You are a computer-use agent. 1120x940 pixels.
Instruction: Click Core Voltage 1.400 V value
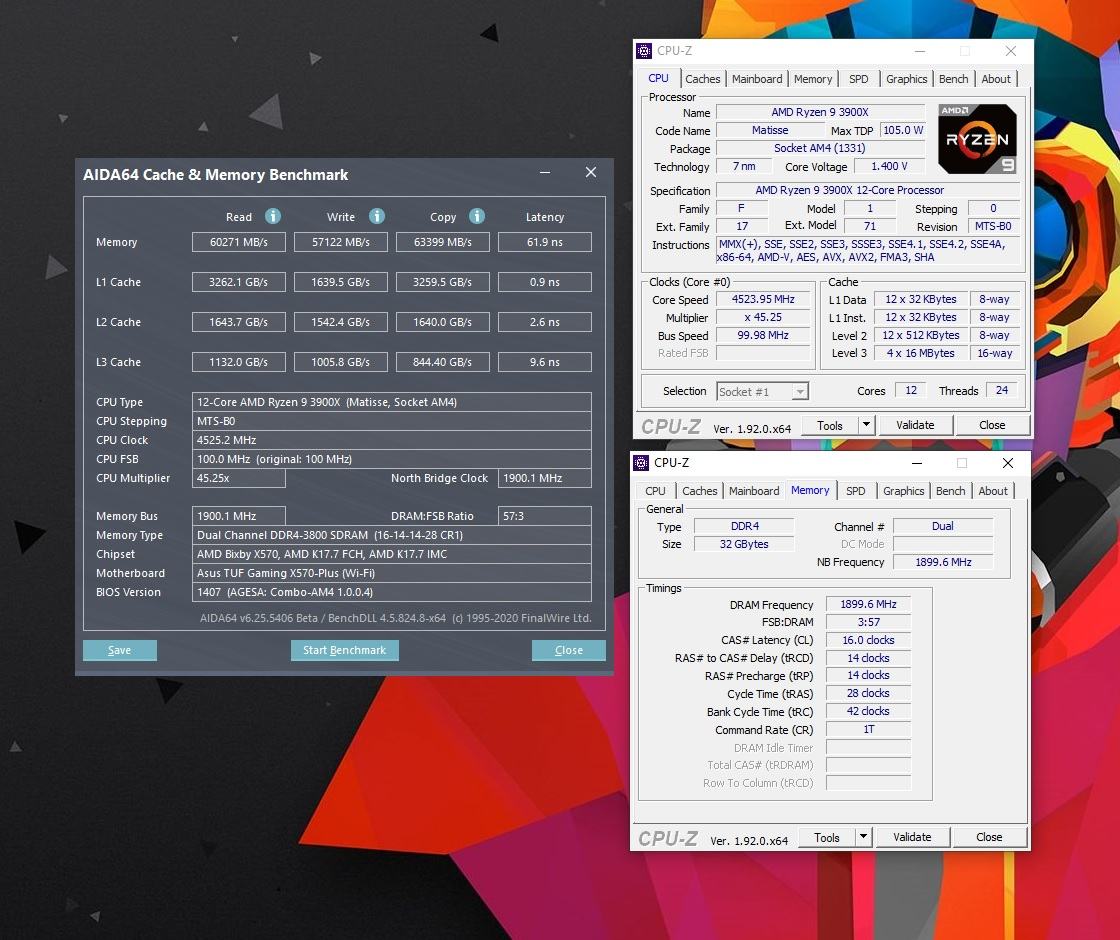[889, 166]
